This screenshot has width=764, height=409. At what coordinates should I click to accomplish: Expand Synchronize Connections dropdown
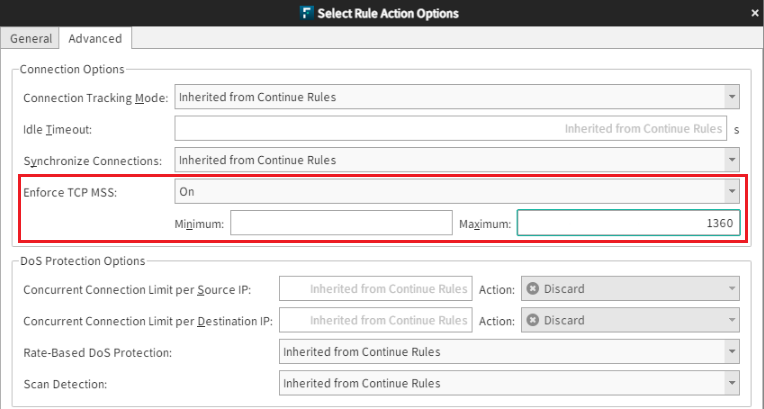point(456,160)
